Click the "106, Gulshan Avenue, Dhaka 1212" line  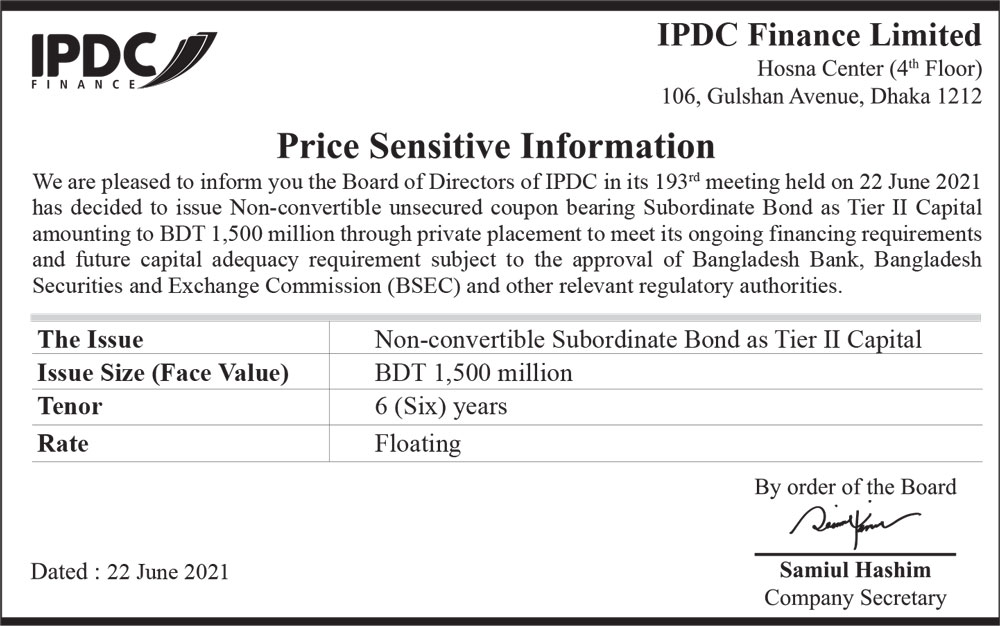(x=822, y=96)
